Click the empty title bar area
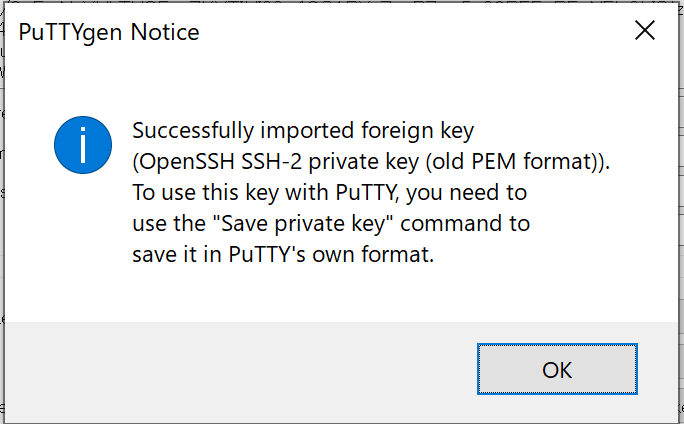 pos(400,32)
